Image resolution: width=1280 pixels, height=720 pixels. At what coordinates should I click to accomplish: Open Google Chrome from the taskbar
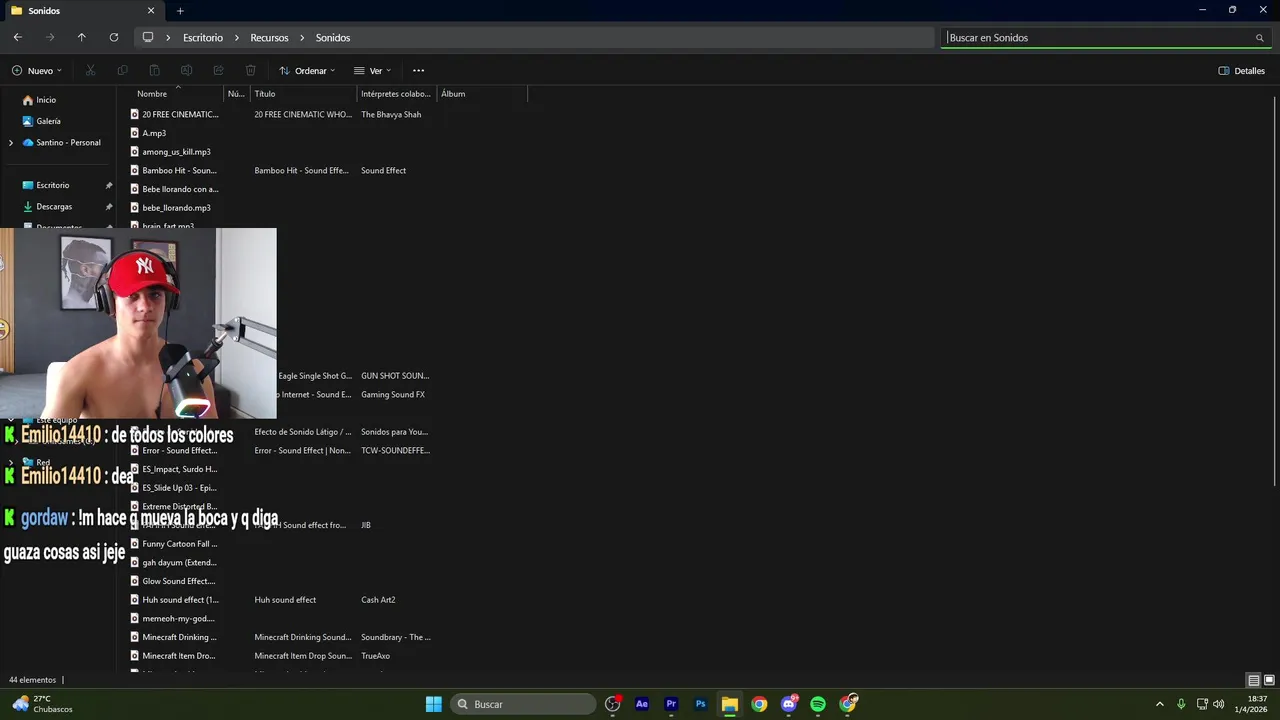[x=759, y=704]
